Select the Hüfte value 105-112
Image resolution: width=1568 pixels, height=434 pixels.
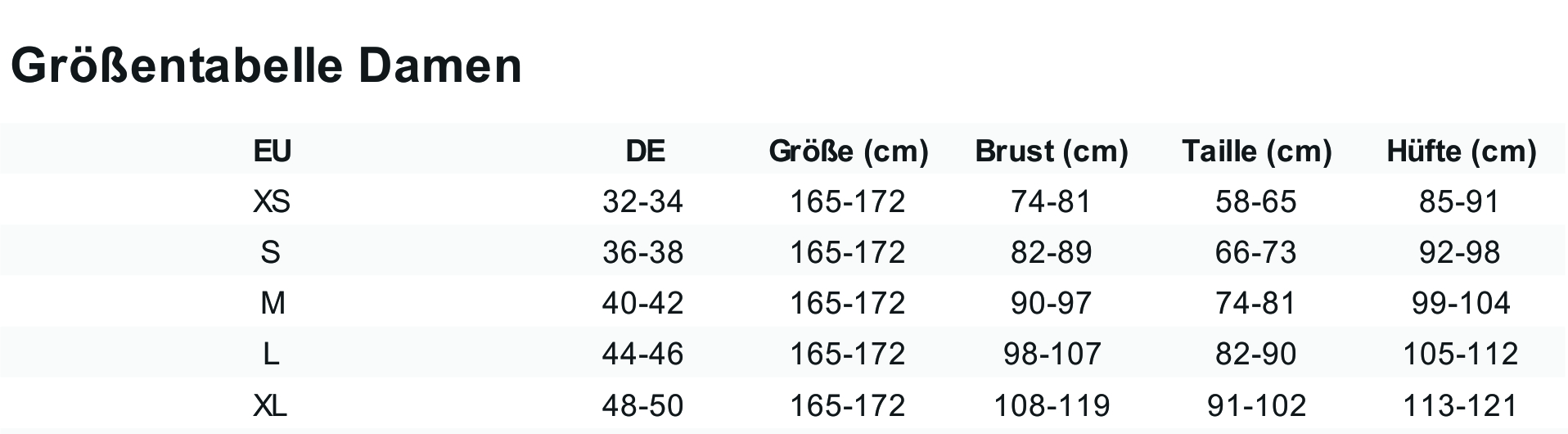coord(1461,354)
